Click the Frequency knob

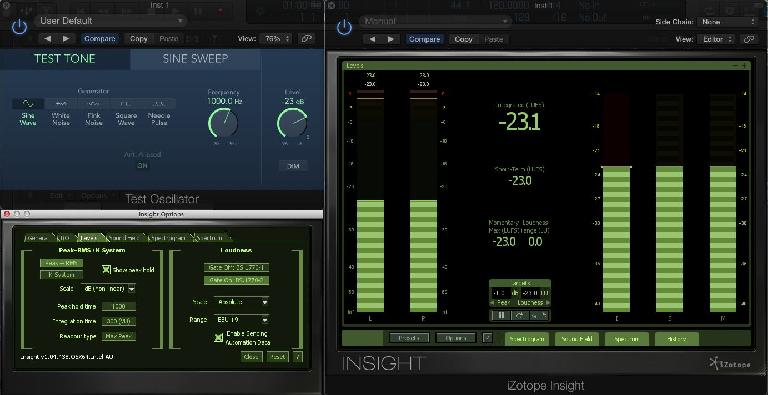223,123
